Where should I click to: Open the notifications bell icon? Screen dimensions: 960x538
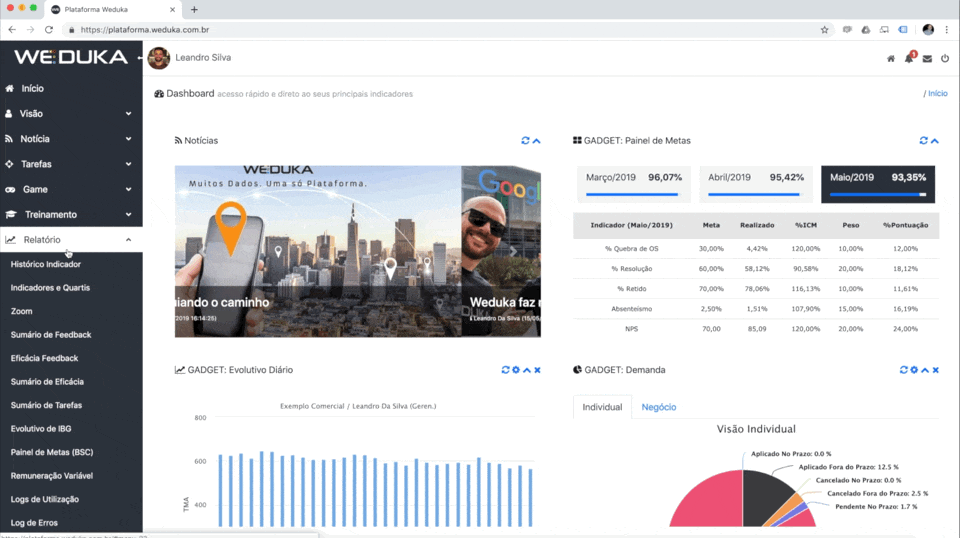click(x=909, y=58)
